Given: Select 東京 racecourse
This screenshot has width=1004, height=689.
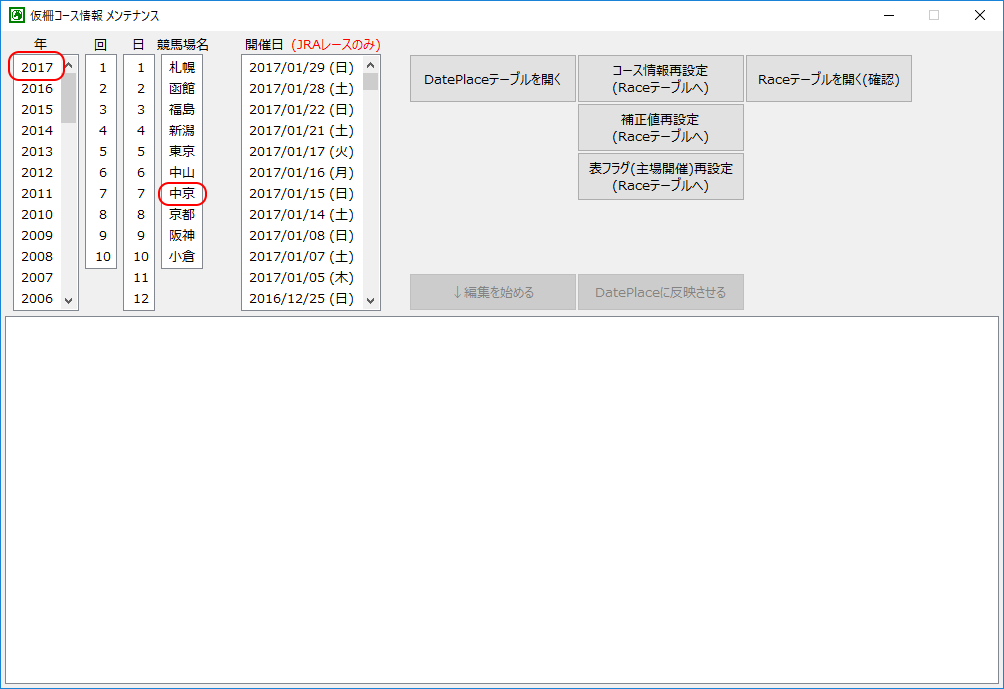Looking at the screenshot, I should point(182,152).
